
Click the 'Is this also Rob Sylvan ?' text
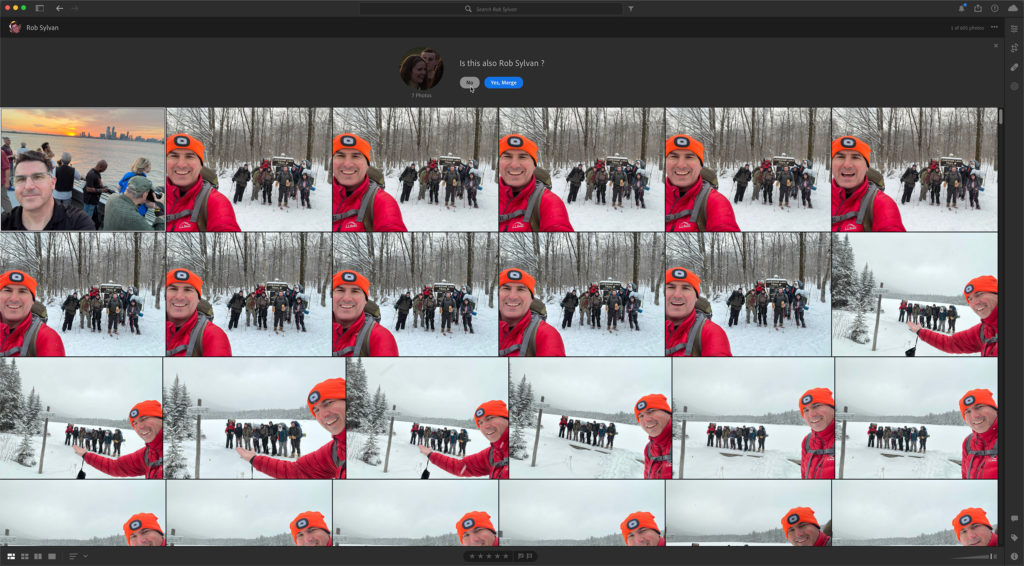[x=502, y=63]
